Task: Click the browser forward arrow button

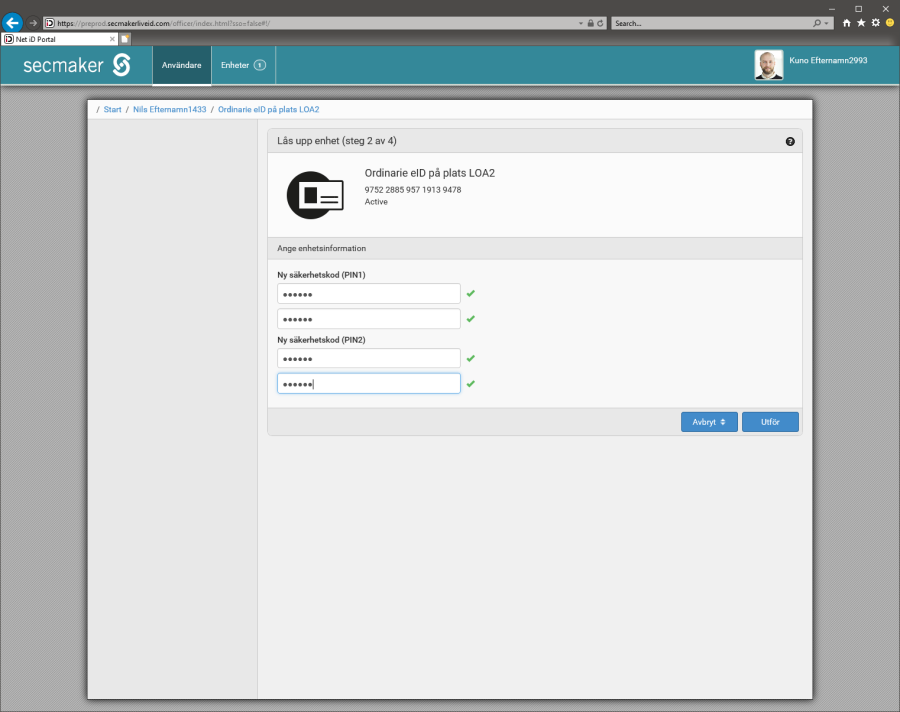Action: pyautogui.click(x=33, y=23)
